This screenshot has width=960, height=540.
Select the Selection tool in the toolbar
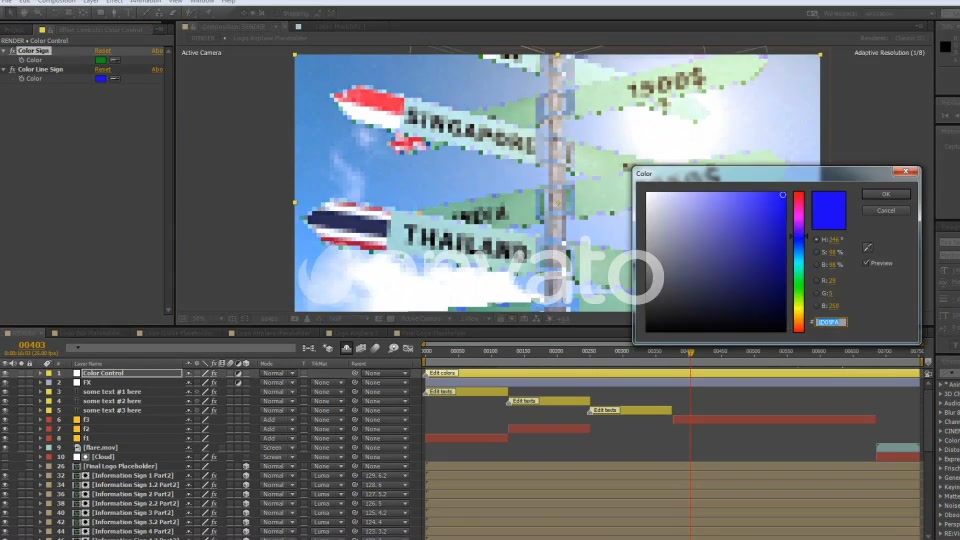10,12
